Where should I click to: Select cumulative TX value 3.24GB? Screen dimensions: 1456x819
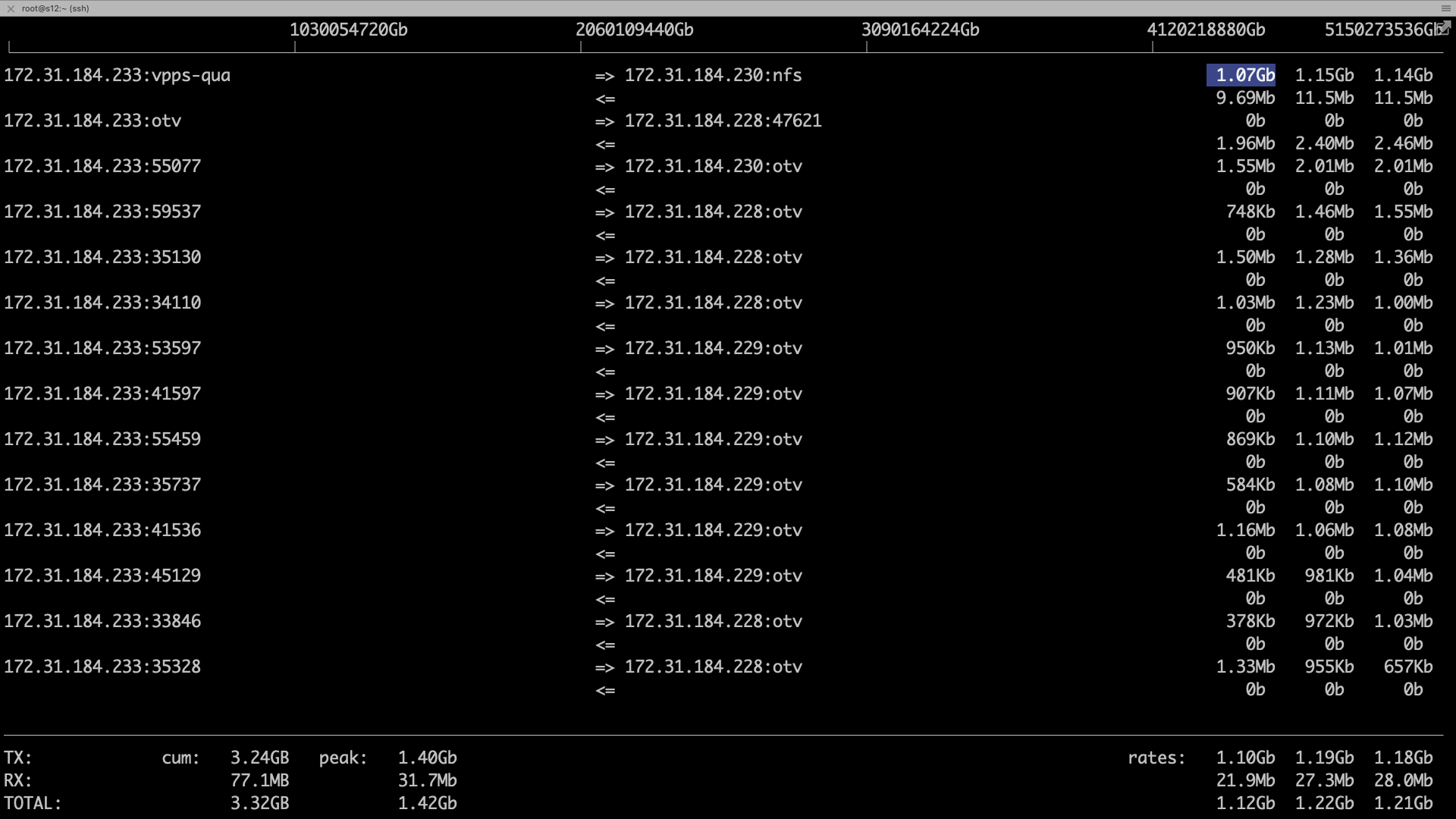tap(260, 758)
